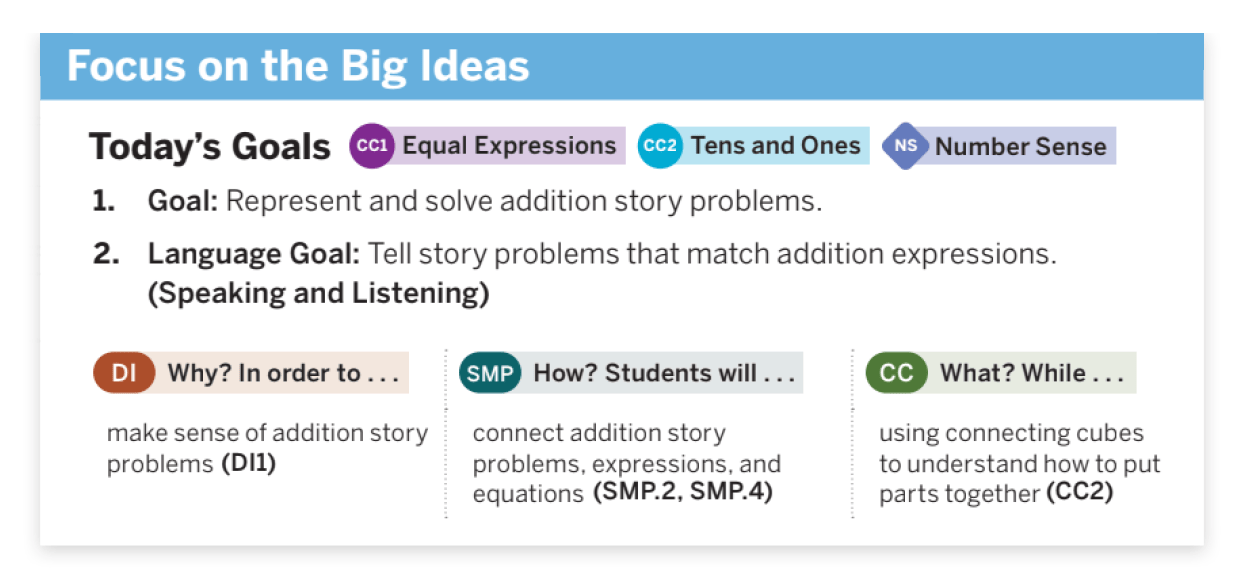The image size is (1244, 572).
Task: Click the blue CC2 circle icon
Action: [660, 146]
